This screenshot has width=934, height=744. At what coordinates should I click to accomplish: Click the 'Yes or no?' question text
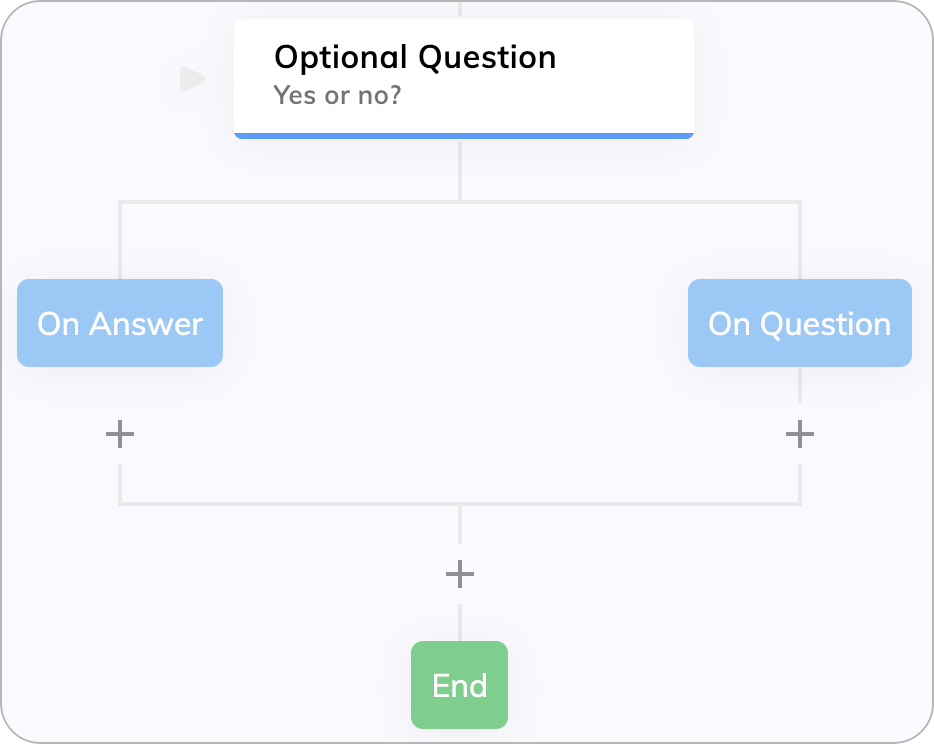click(337, 95)
